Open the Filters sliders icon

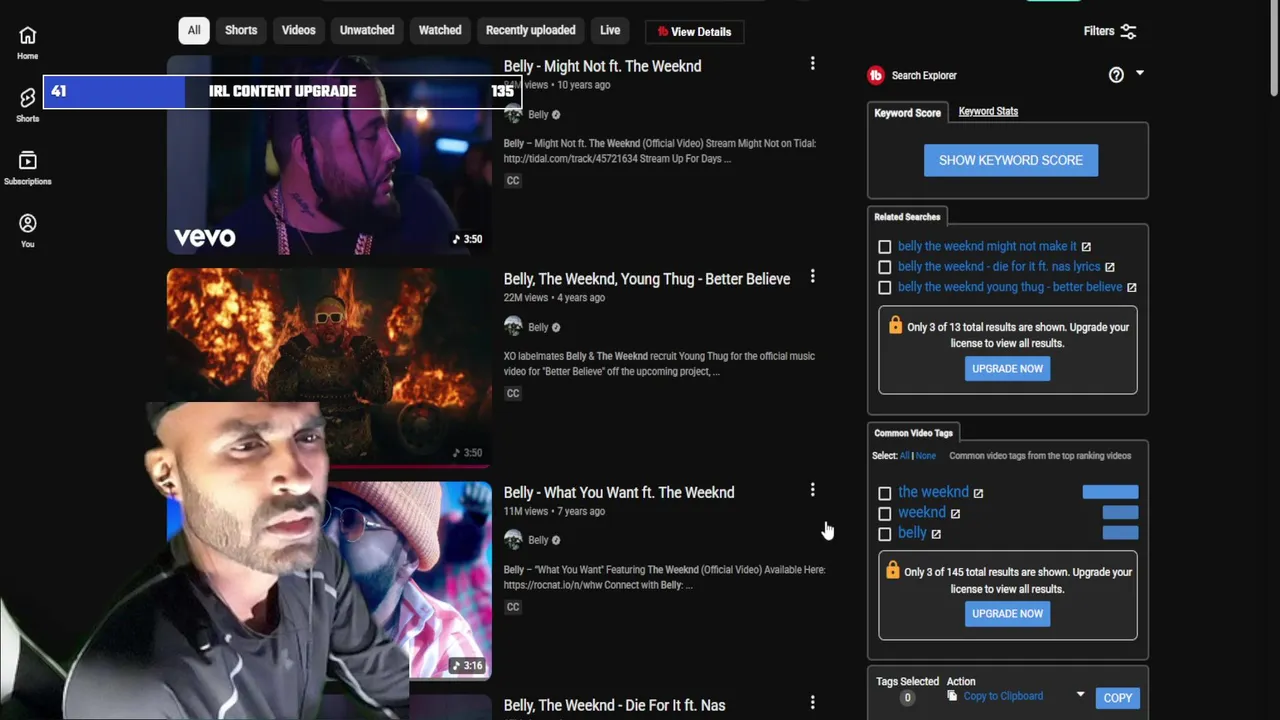pyautogui.click(x=1128, y=32)
